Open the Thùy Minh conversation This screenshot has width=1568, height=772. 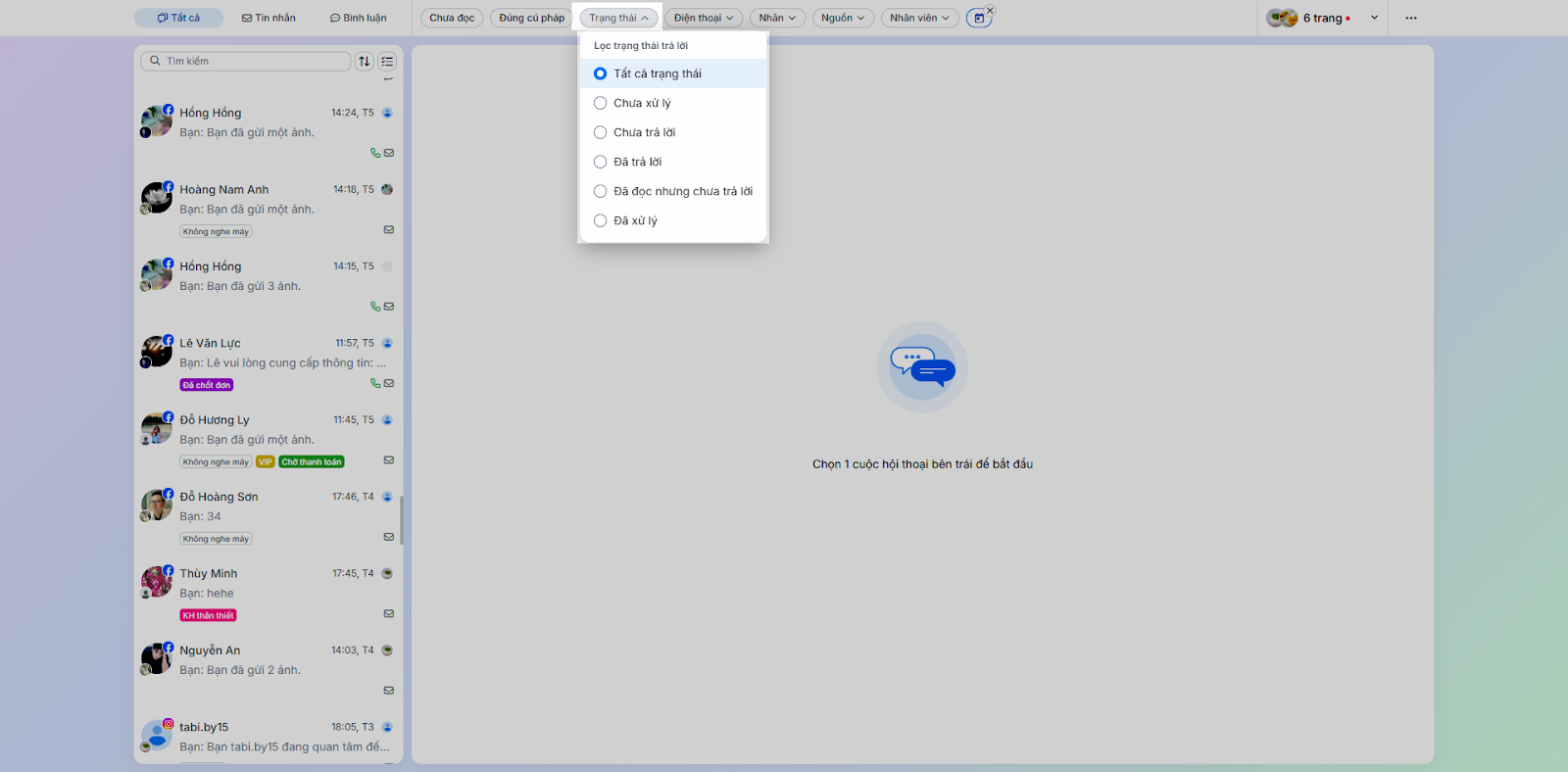[268, 593]
